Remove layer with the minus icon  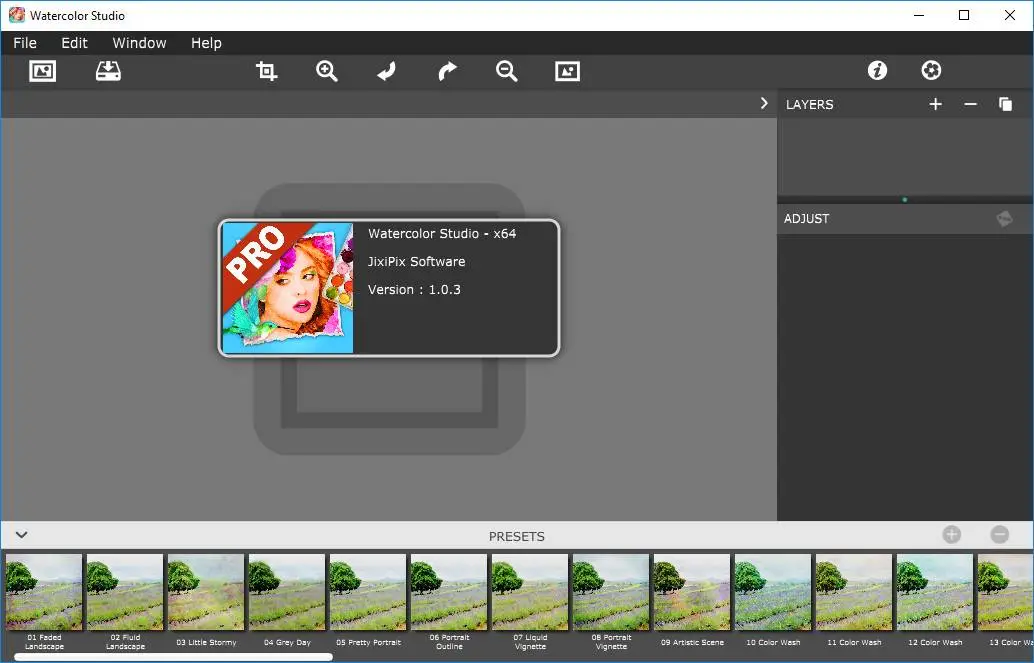coord(970,104)
